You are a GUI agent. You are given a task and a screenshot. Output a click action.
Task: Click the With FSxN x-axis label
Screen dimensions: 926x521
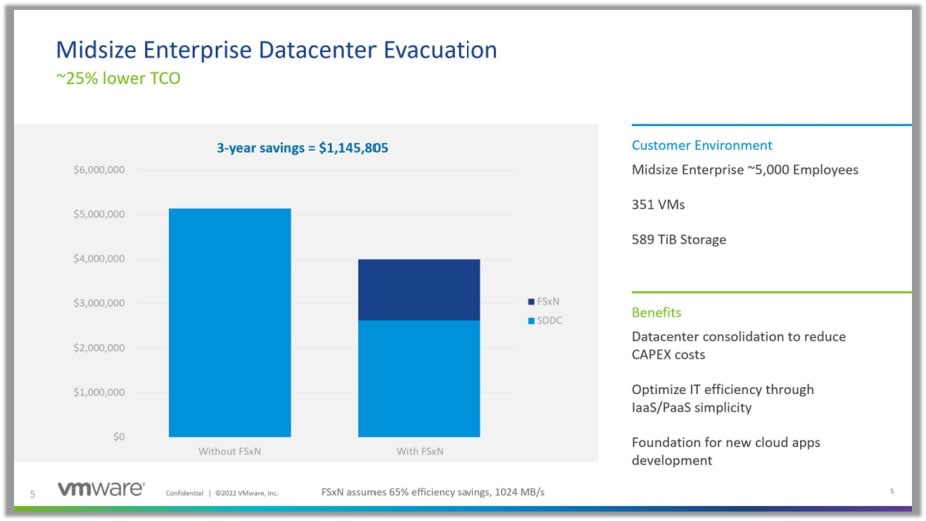(419, 452)
